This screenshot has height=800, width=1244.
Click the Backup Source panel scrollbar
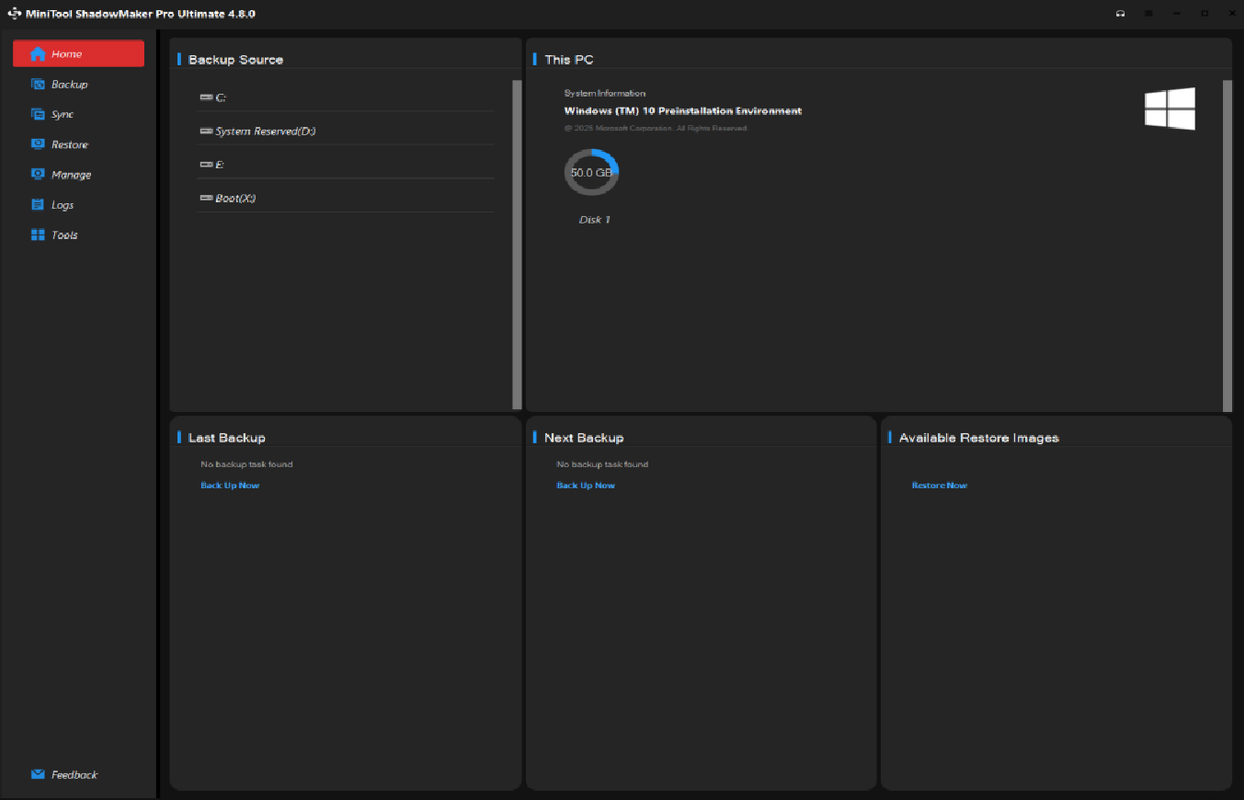[517, 245]
